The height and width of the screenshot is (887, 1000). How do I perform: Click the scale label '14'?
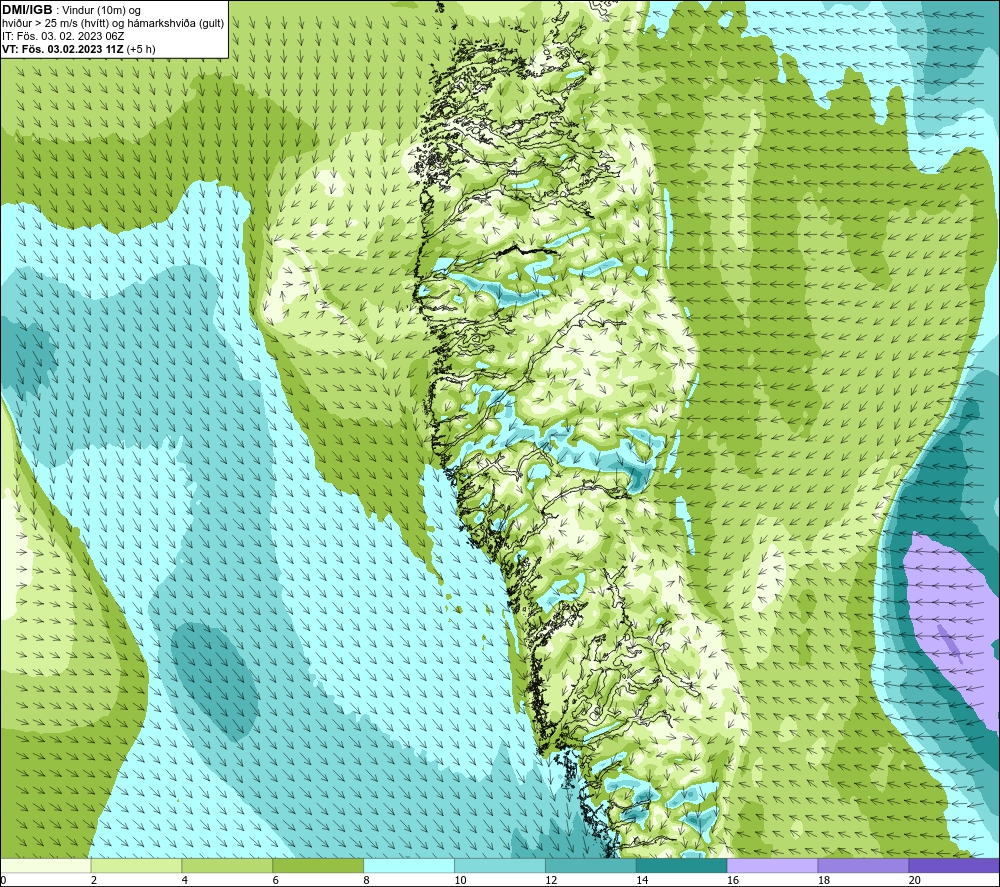pos(642,880)
